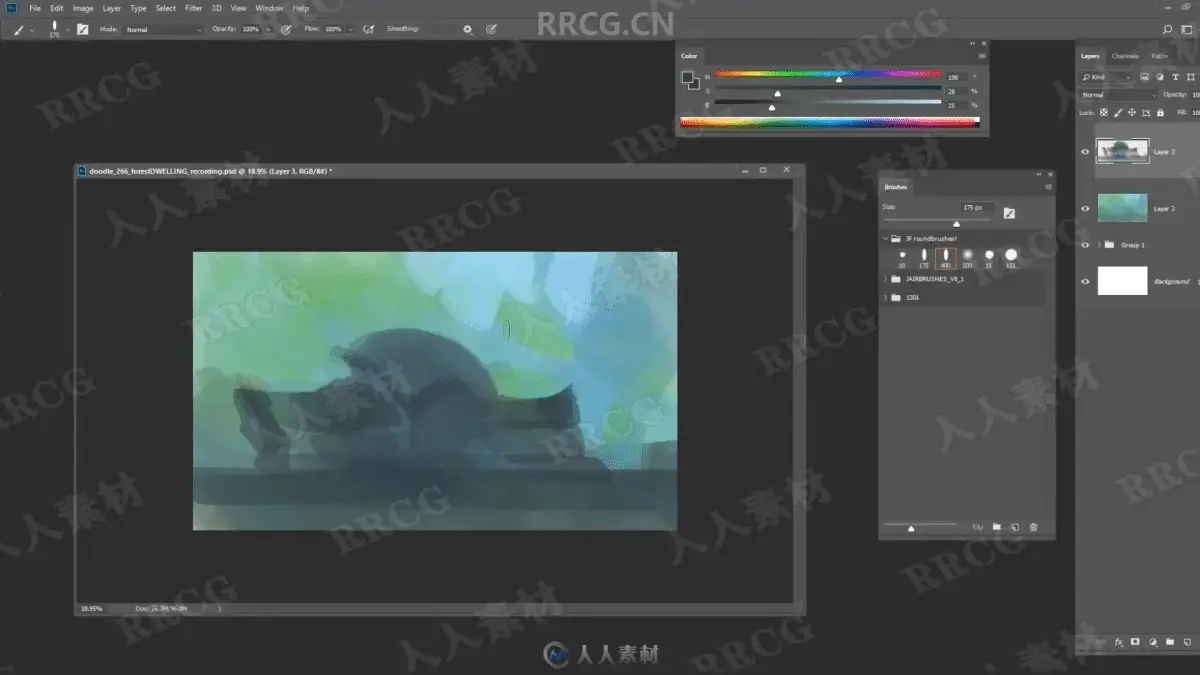Image resolution: width=1200 pixels, height=675 pixels.
Task: Open the Opacity slider arrow in options bar
Action: coord(268,29)
